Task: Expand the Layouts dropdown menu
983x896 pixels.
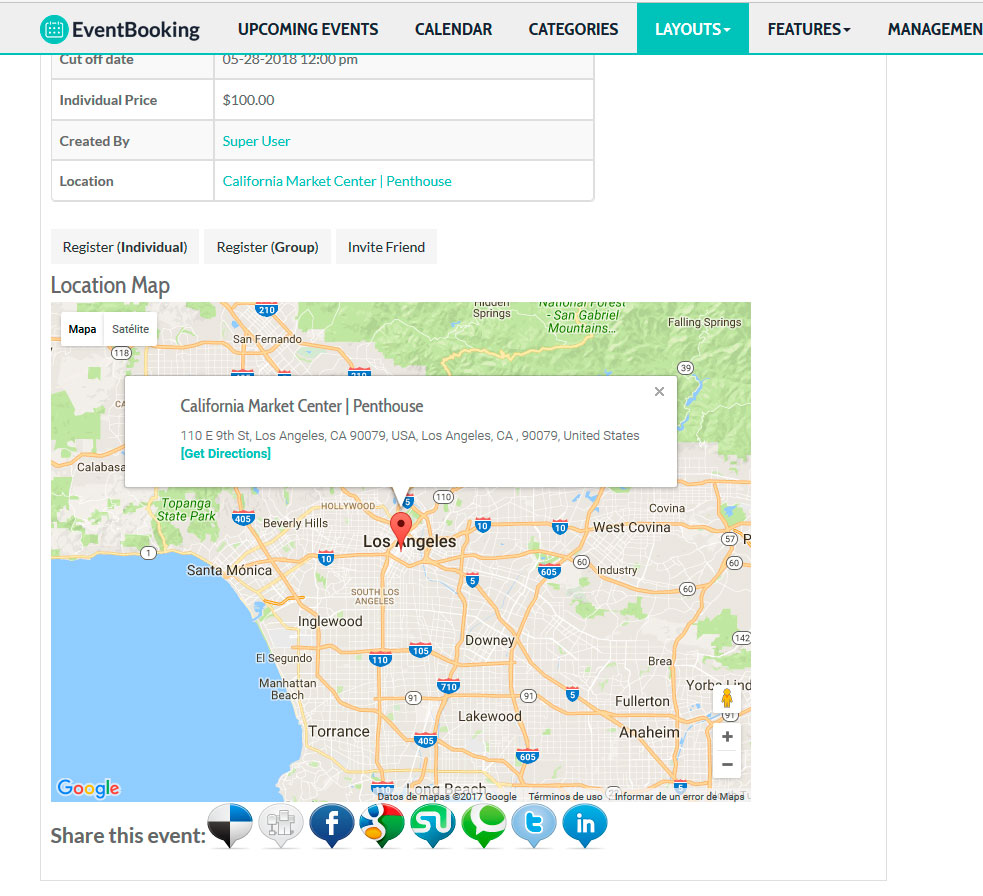Action: pyautogui.click(x=693, y=29)
